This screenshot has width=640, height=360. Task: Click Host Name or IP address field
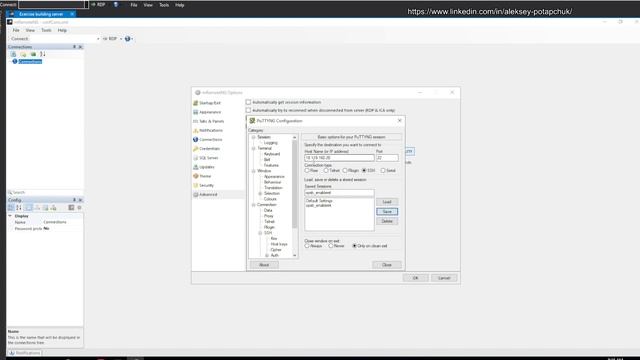(339, 158)
